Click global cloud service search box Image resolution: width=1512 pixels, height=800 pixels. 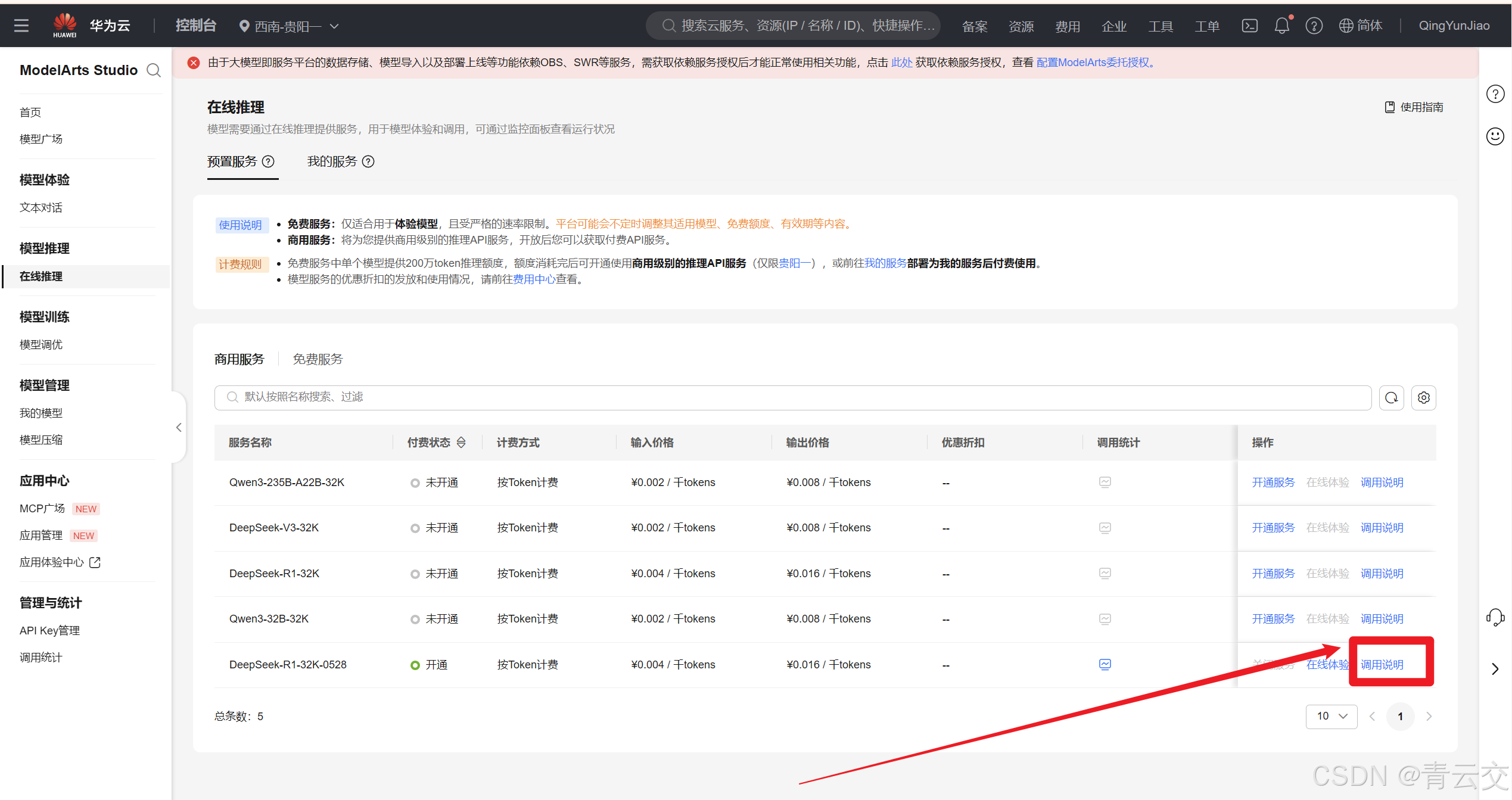[793, 26]
